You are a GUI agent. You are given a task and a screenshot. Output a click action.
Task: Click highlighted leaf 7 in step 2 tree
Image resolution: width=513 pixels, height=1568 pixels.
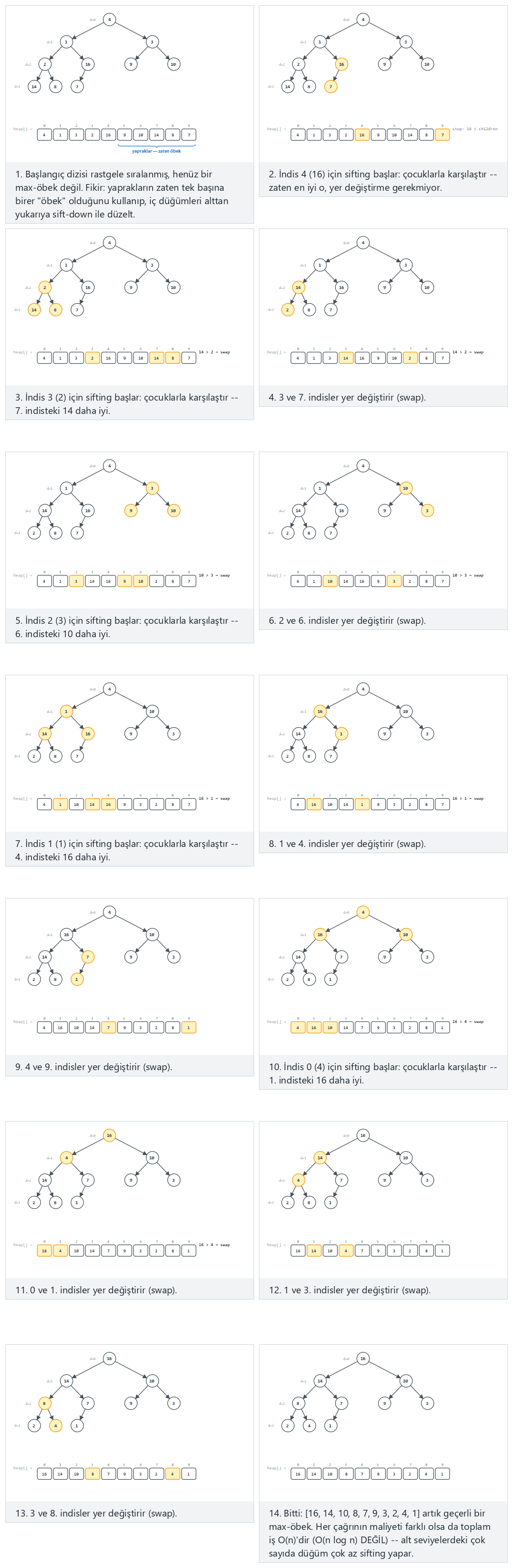[330, 86]
